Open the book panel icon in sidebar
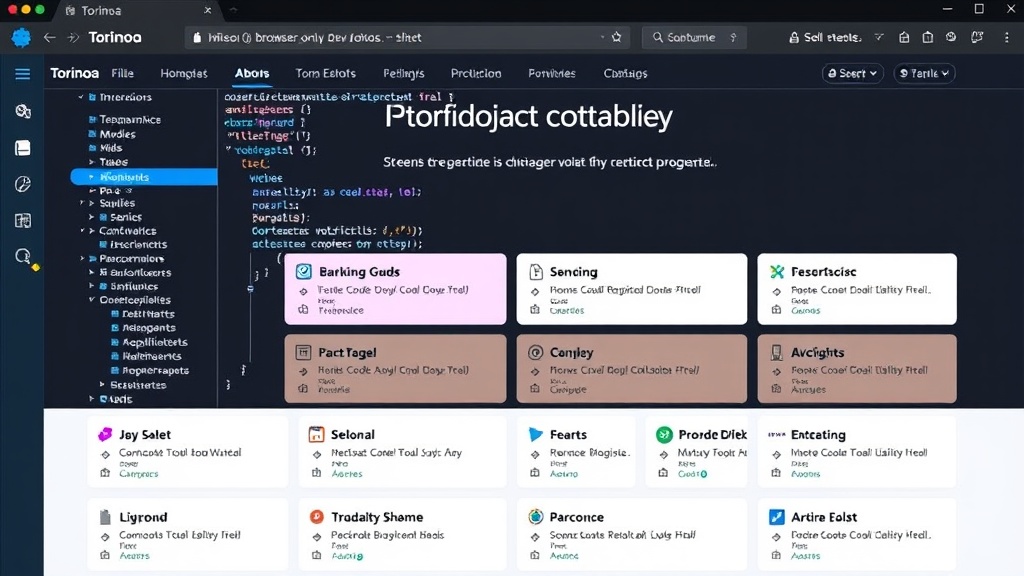Viewport: 1024px width, 576px height. 23,148
